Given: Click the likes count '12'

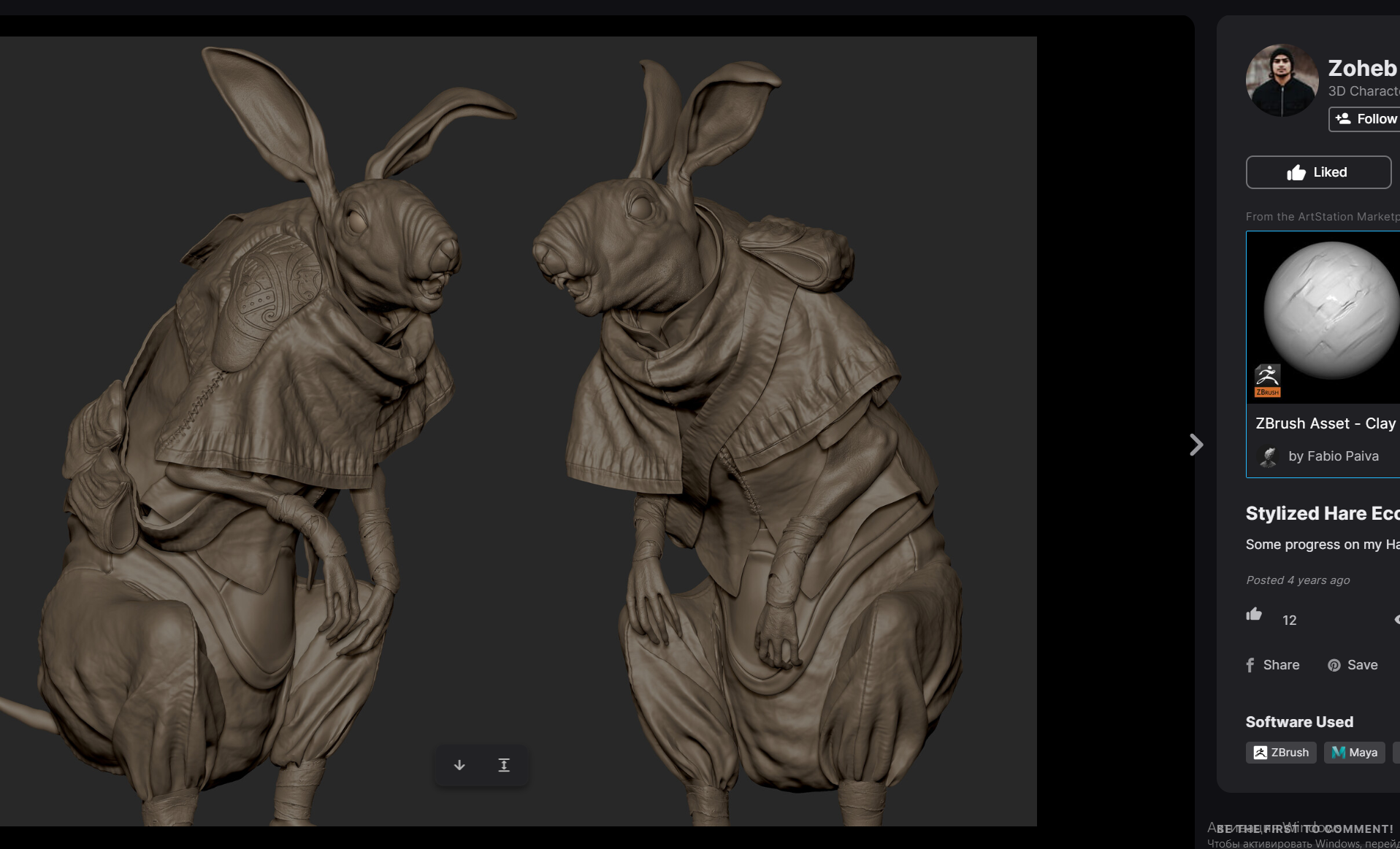Looking at the screenshot, I should click(x=1290, y=620).
